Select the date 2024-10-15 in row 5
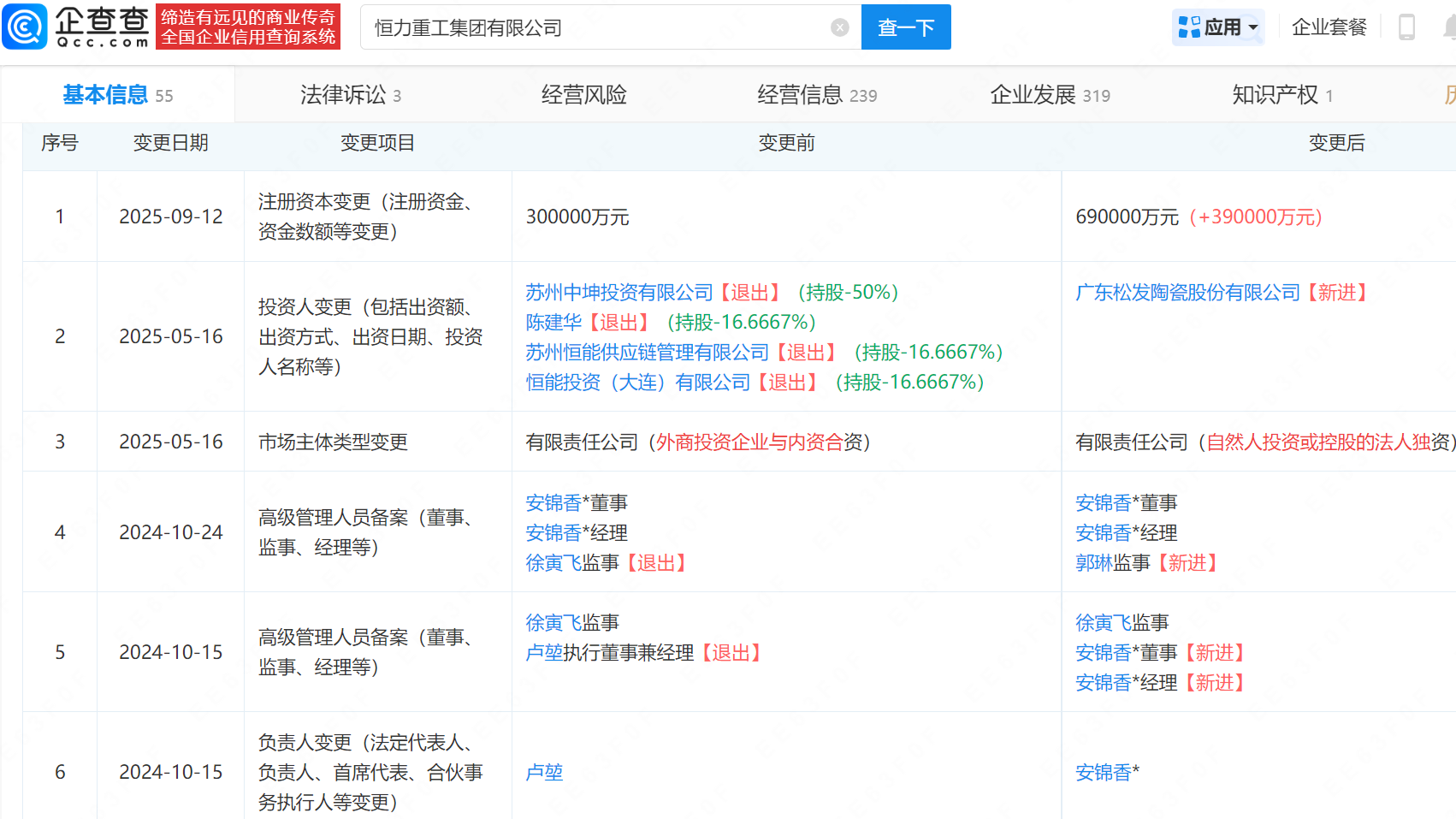The width and height of the screenshot is (1456, 819). tap(171, 653)
